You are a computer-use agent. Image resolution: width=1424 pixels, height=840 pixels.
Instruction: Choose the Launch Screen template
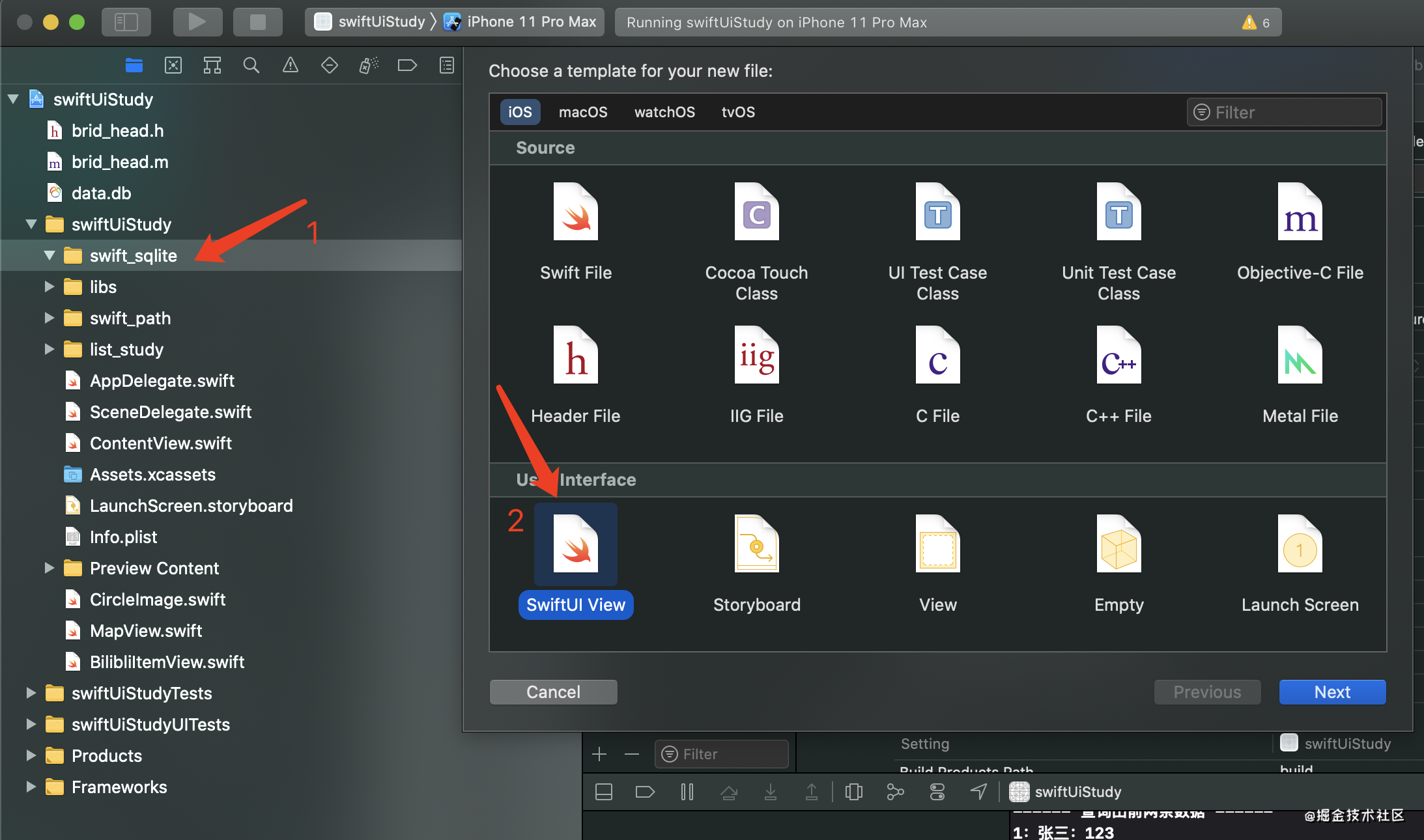point(1300,565)
